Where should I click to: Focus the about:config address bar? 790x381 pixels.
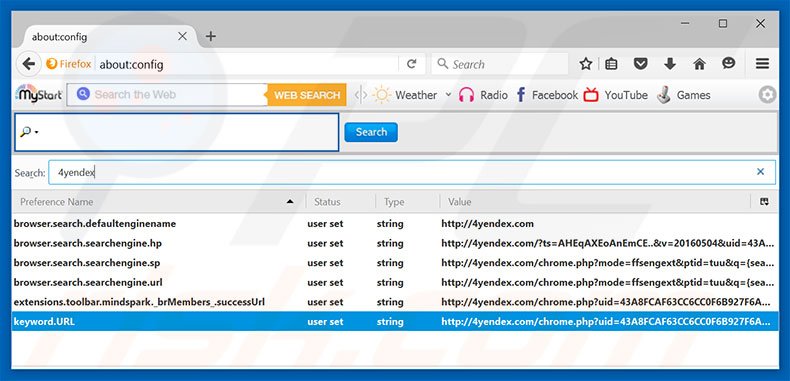coord(247,64)
